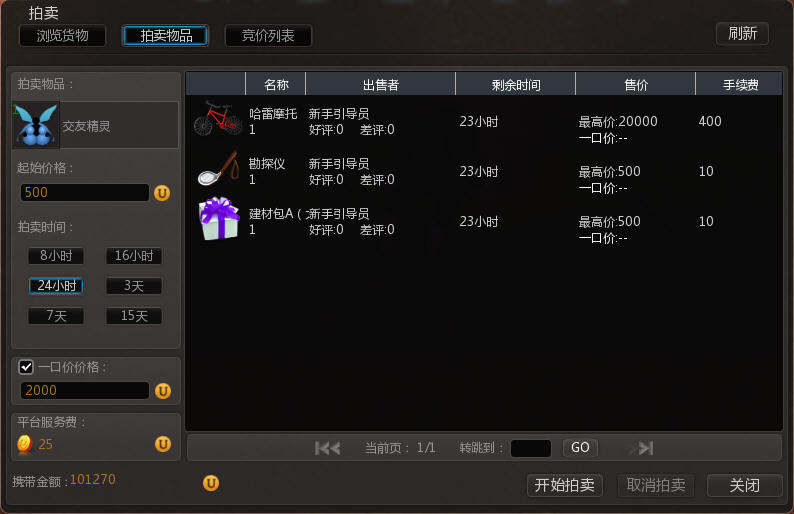Open the 竞价列表 tab
Screen dimensions: 794x514
pos(268,35)
